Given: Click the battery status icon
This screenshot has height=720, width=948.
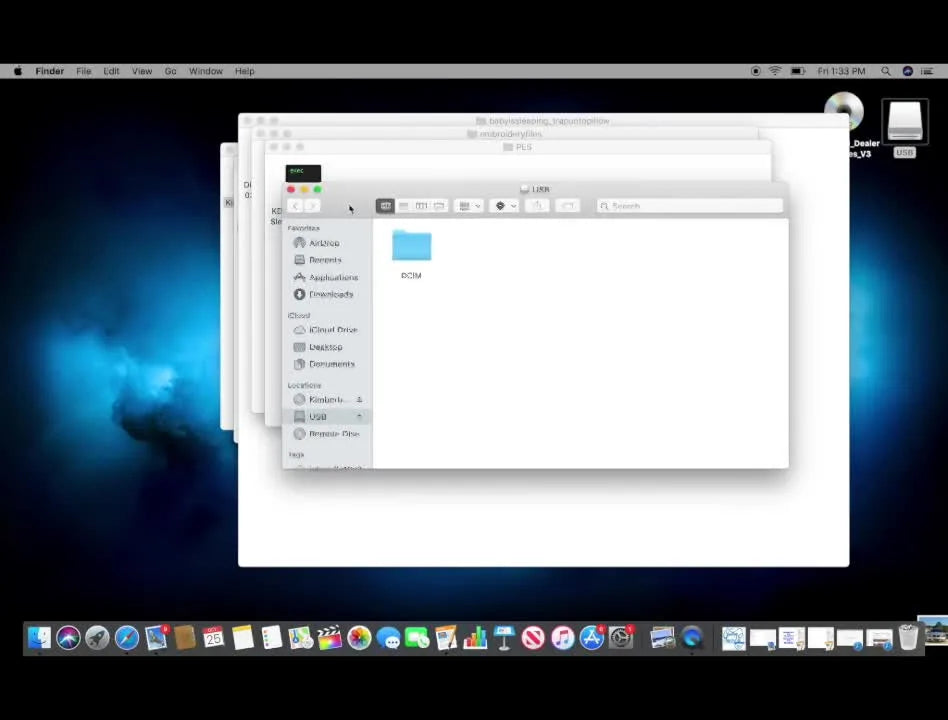Looking at the screenshot, I should pos(798,71).
